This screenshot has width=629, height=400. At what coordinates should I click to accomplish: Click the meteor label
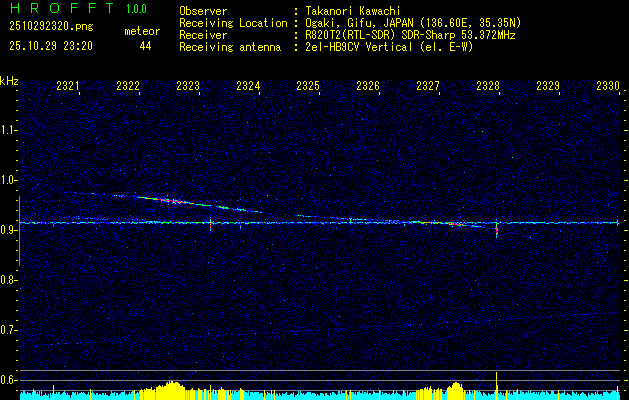point(142,31)
